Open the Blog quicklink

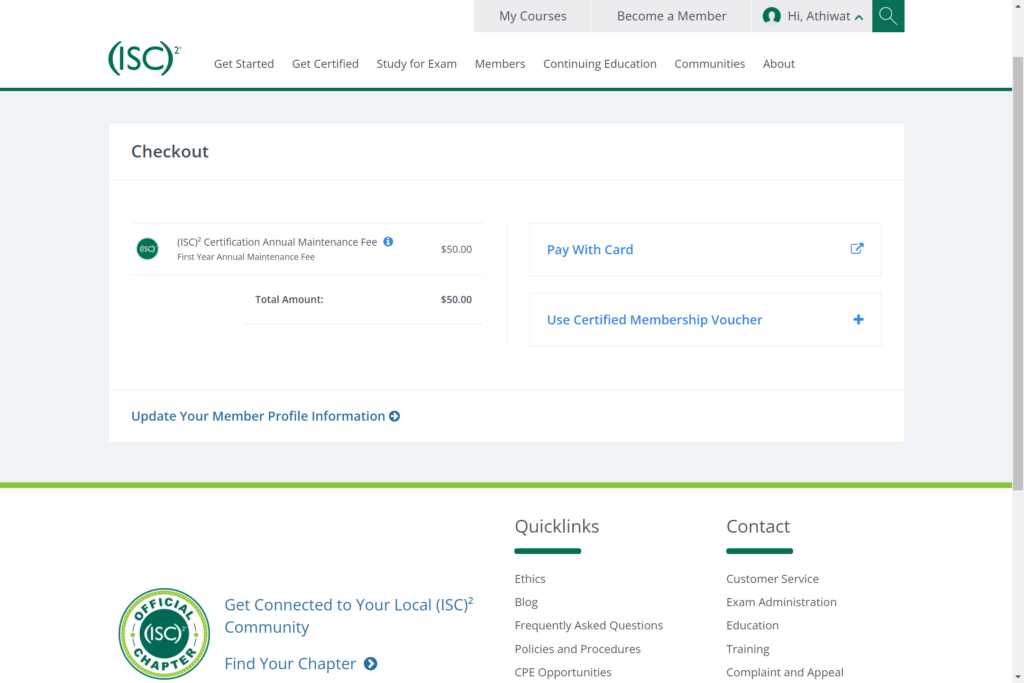coord(526,602)
